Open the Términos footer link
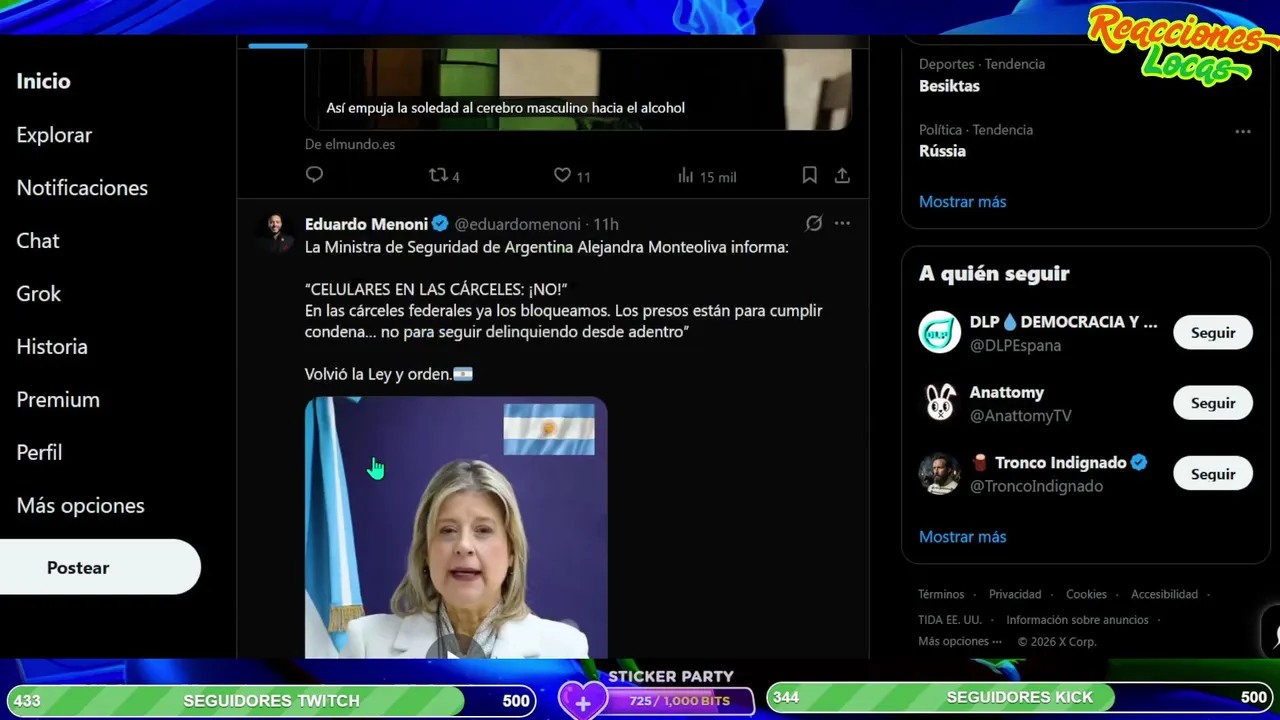The width and height of the screenshot is (1280, 720). point(941,594)
